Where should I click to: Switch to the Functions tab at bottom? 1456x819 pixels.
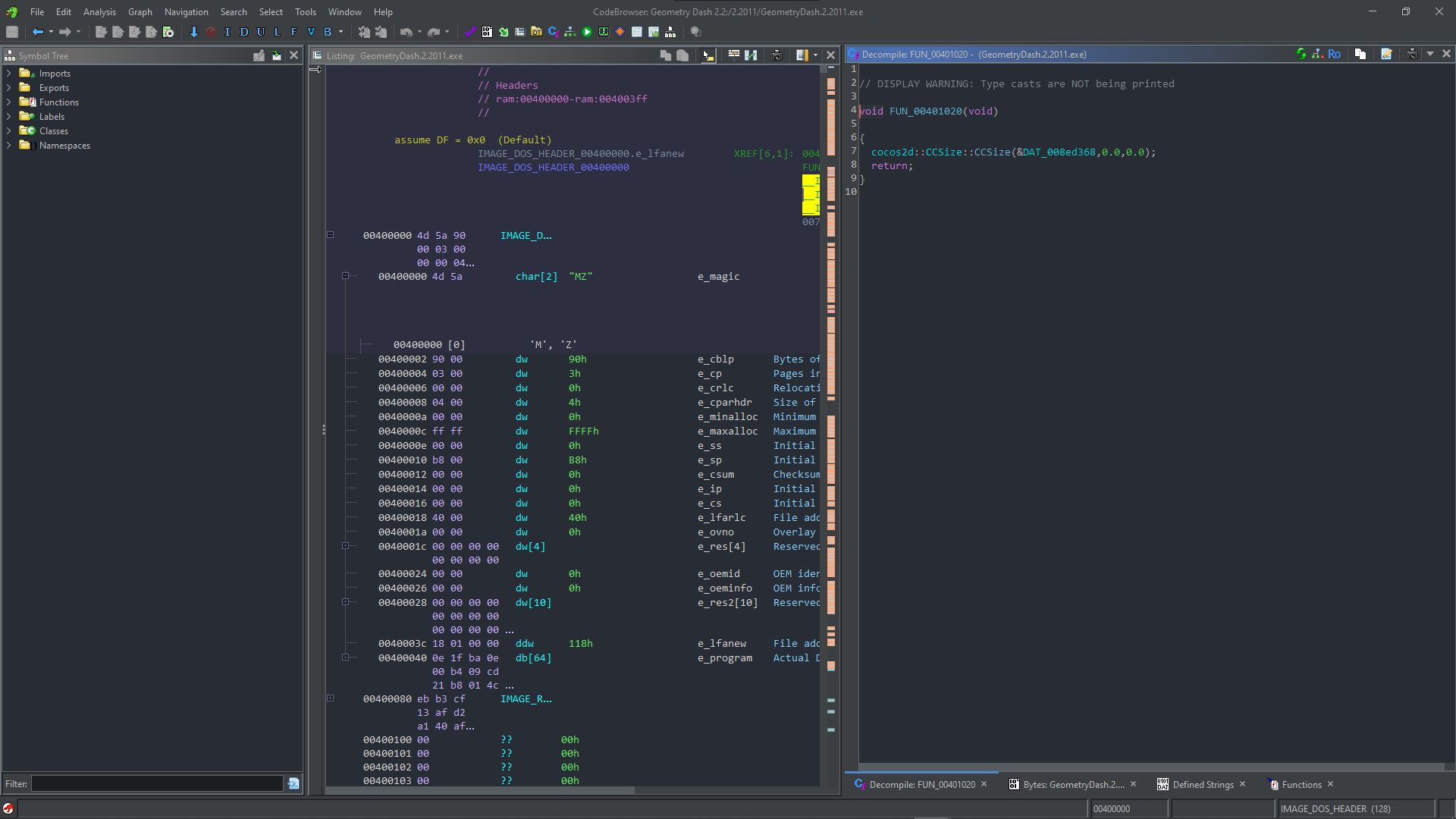(x=1301, y=785)
